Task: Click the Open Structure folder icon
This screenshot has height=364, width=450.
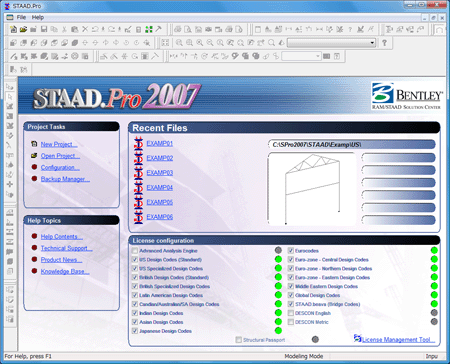Action: click(x=23, y=29)
